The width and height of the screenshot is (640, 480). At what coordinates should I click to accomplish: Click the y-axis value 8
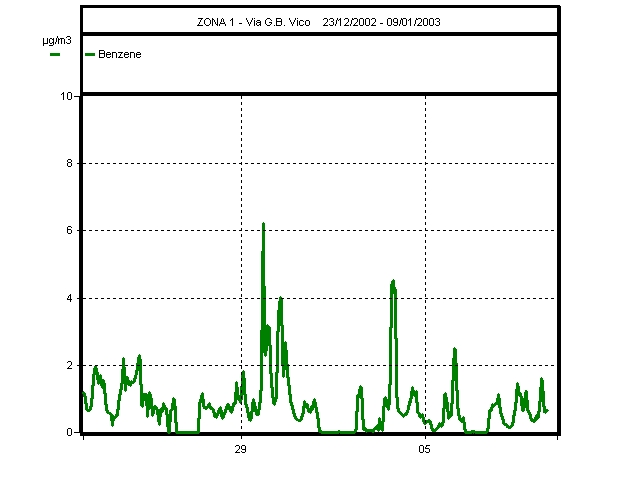click(69, 163)
